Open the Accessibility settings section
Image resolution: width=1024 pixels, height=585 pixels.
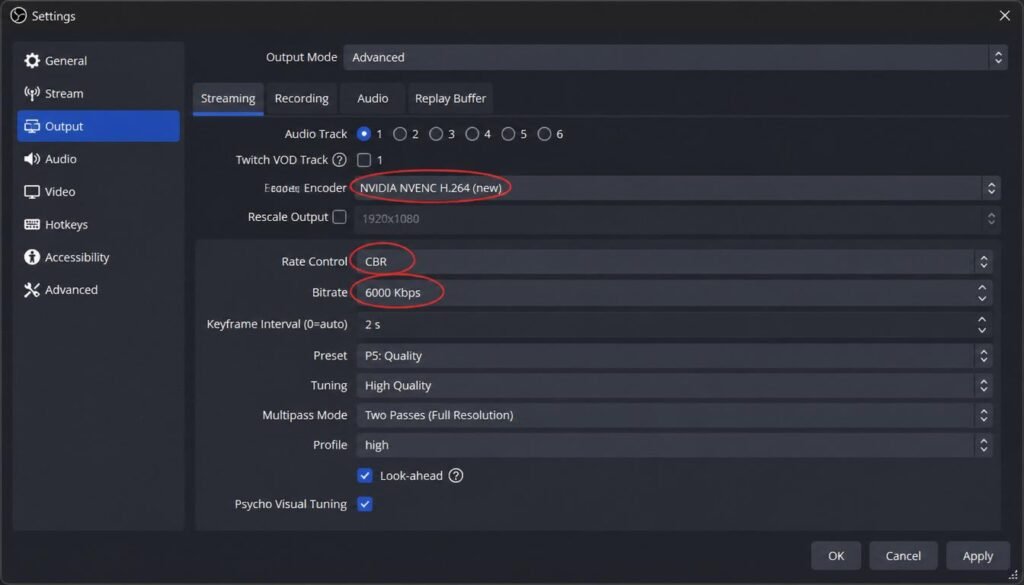point(98,257)
